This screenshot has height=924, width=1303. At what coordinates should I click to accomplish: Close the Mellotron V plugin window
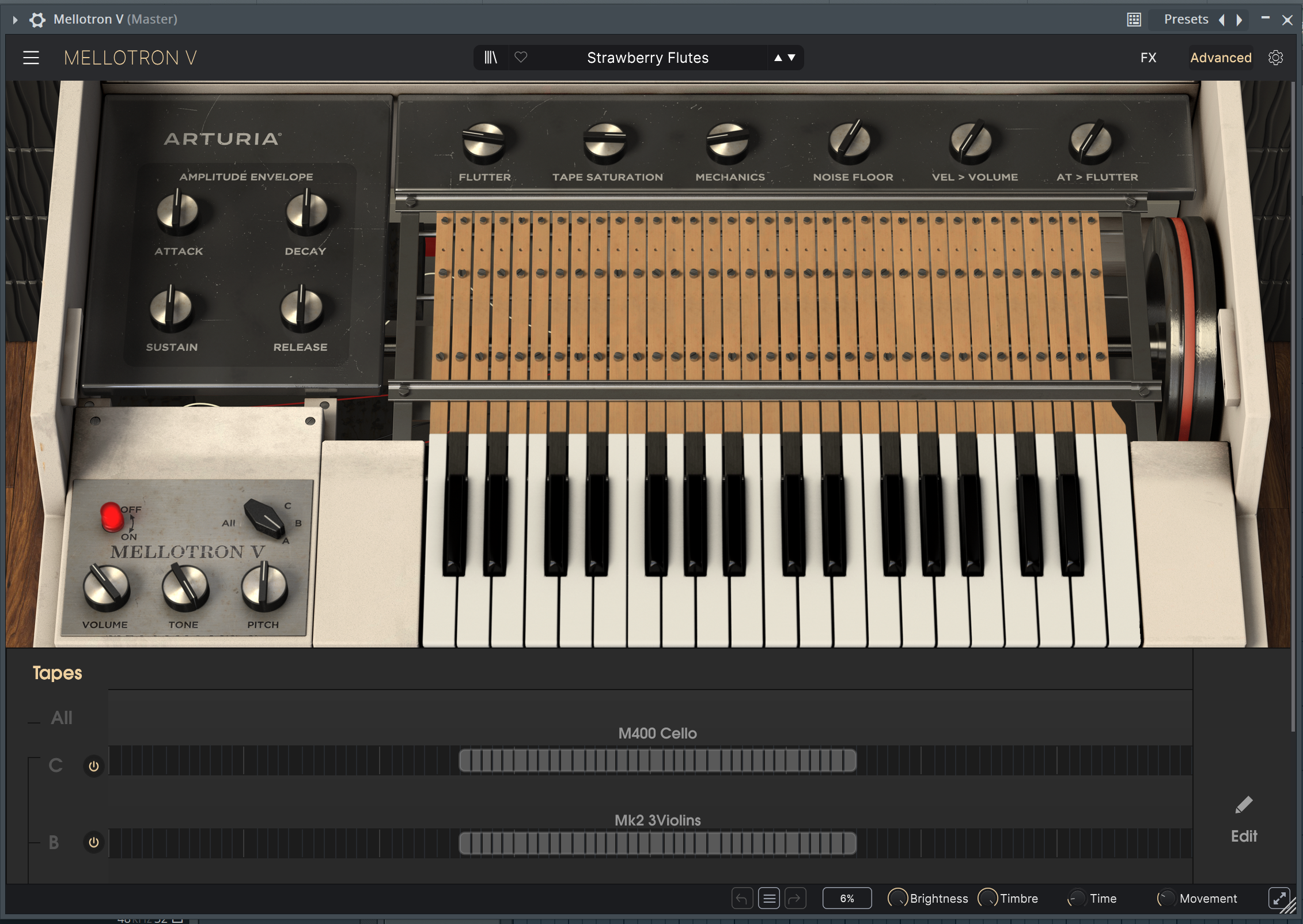1287,20
